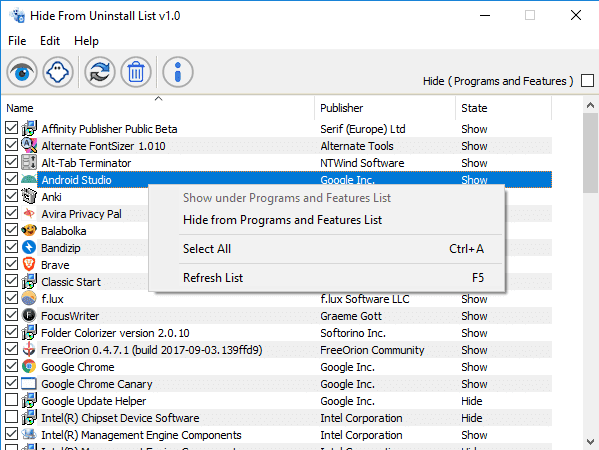Click scrollbar up arrow
Image resolution: width=599 pixels, height=450 pixels.
click(x=590, y=105)
